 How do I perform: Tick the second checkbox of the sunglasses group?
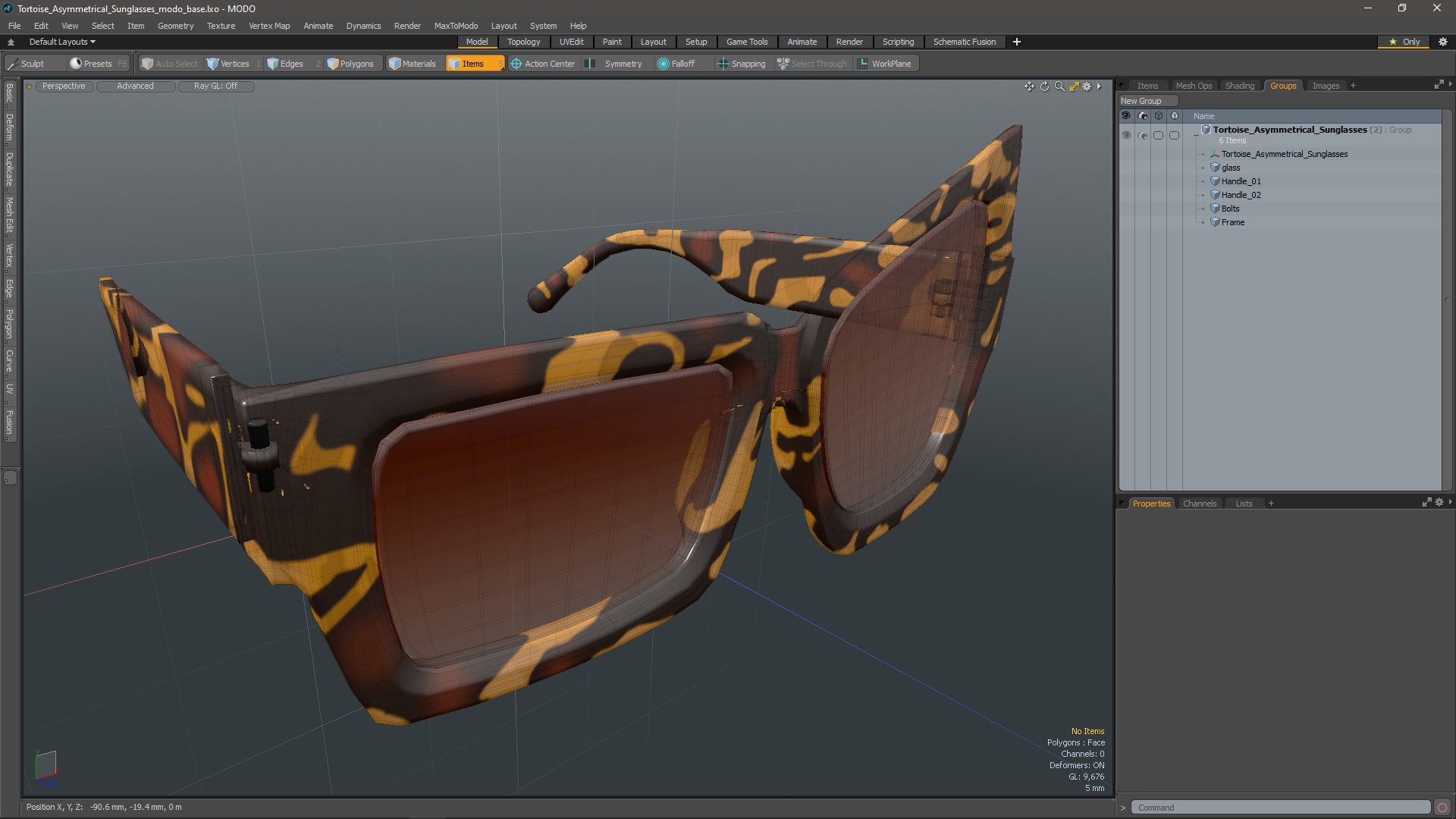pos(1174,135)
